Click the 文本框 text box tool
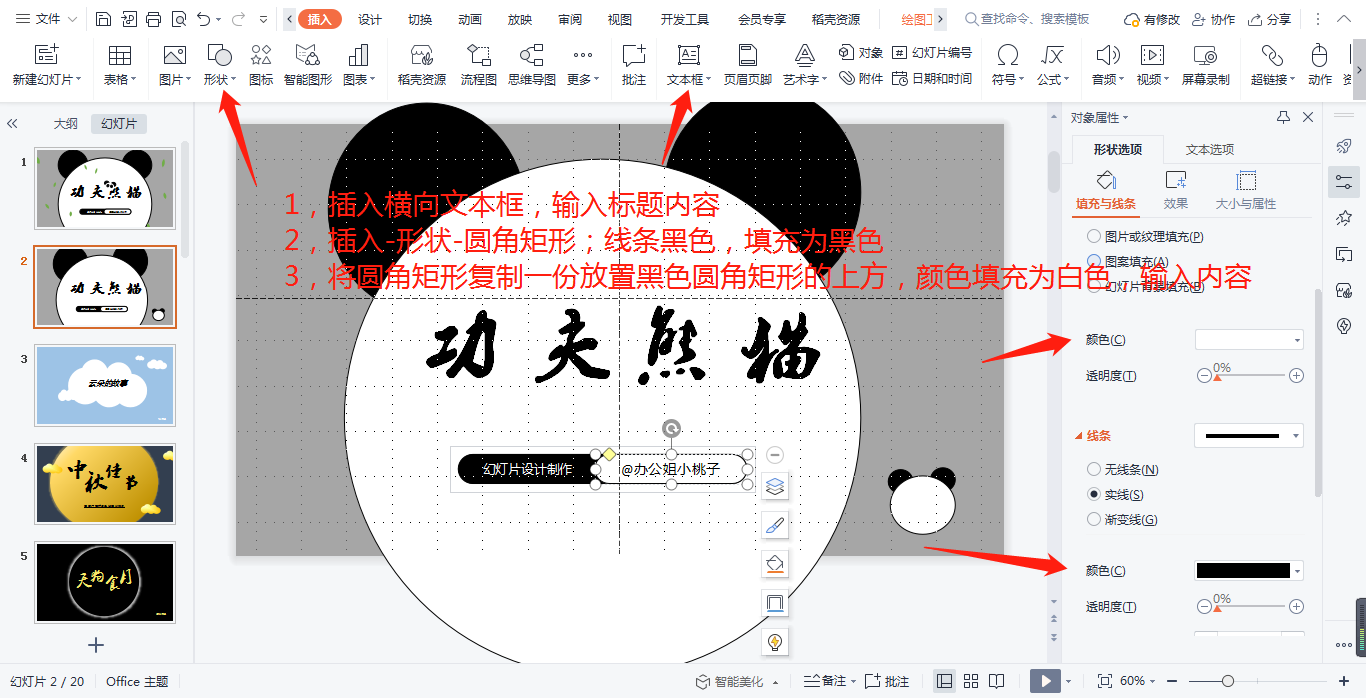Screen dimensions: 1366x698 point(689,66)
